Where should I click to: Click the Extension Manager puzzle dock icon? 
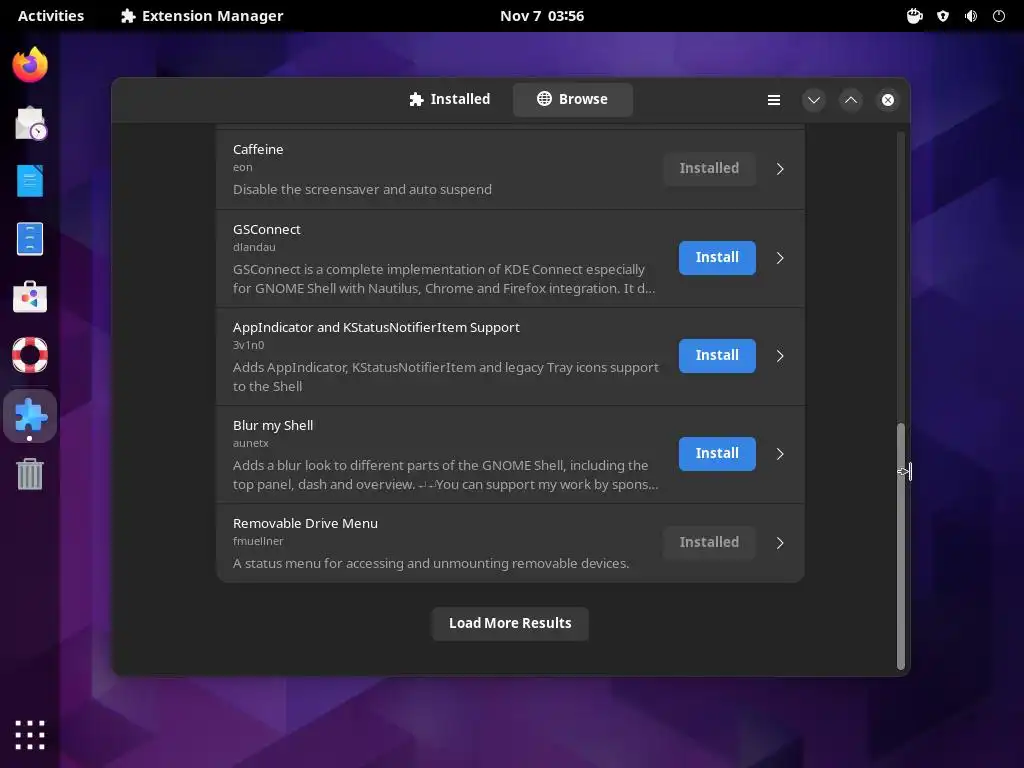point(30,415)
